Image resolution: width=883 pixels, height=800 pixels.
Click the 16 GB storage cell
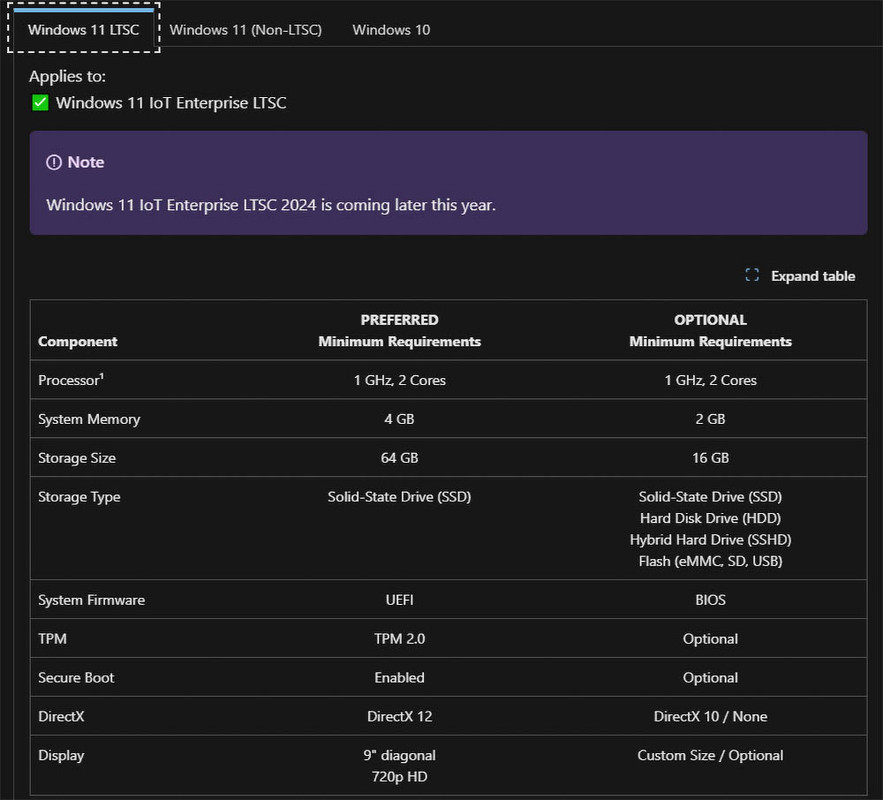point(710,458)
